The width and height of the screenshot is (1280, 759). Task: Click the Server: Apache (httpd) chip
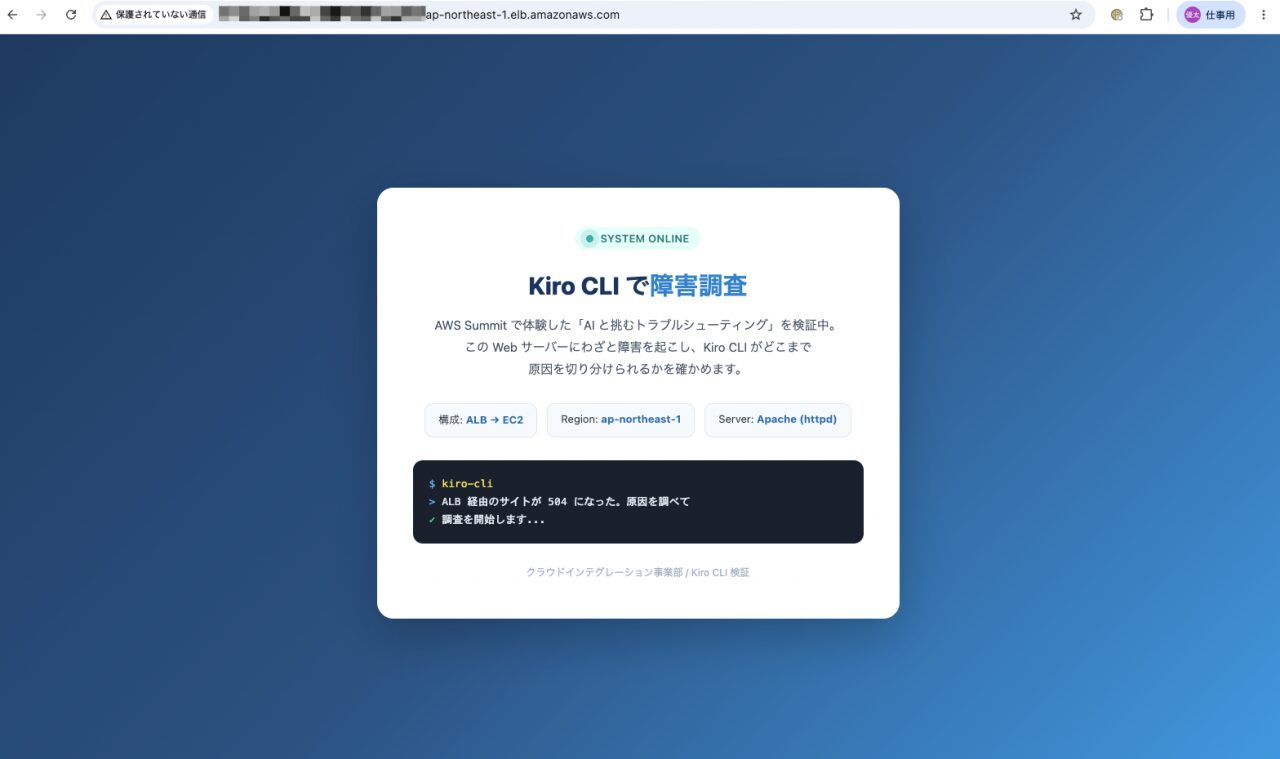pyautogui.click(x=778, y=420)
